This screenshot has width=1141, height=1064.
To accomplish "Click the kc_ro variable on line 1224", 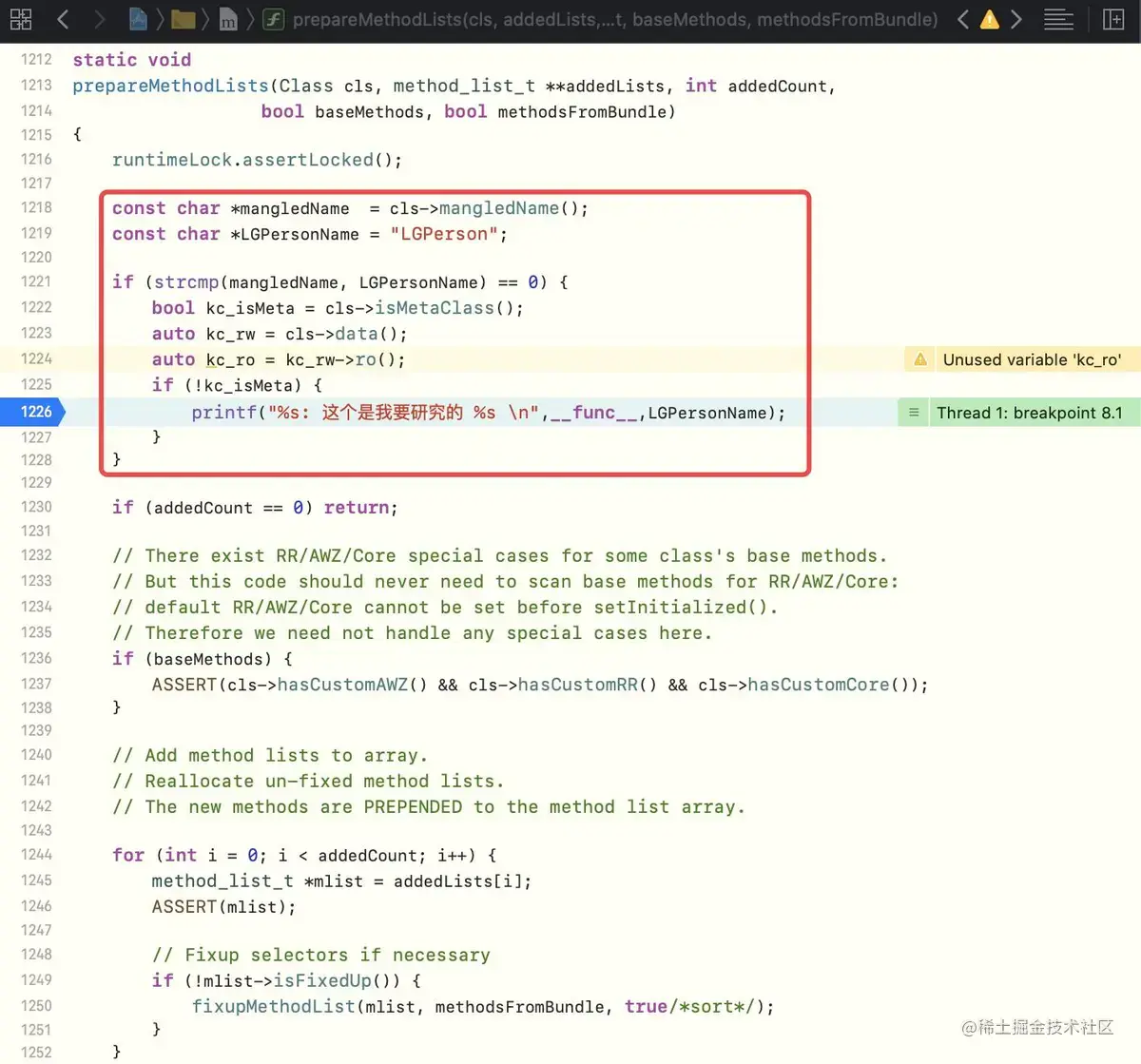I will pos(227,359).
